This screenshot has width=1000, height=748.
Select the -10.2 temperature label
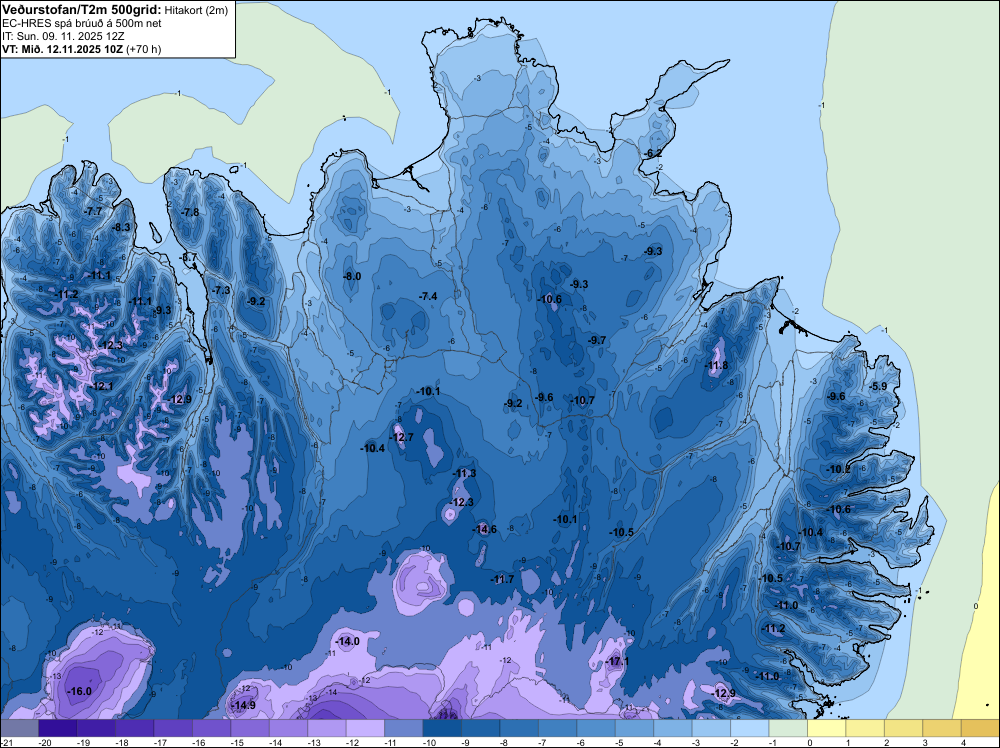pyautogui.click(x=839, y=469)
